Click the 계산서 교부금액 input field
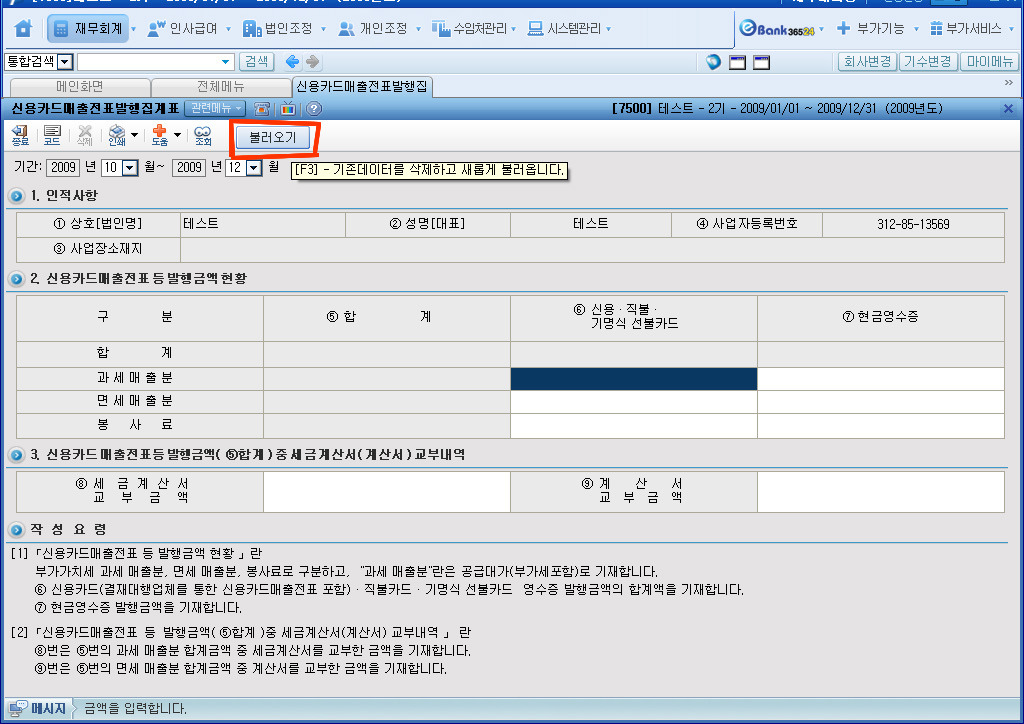The image size is (1024, 724). [x=880, y=492]
